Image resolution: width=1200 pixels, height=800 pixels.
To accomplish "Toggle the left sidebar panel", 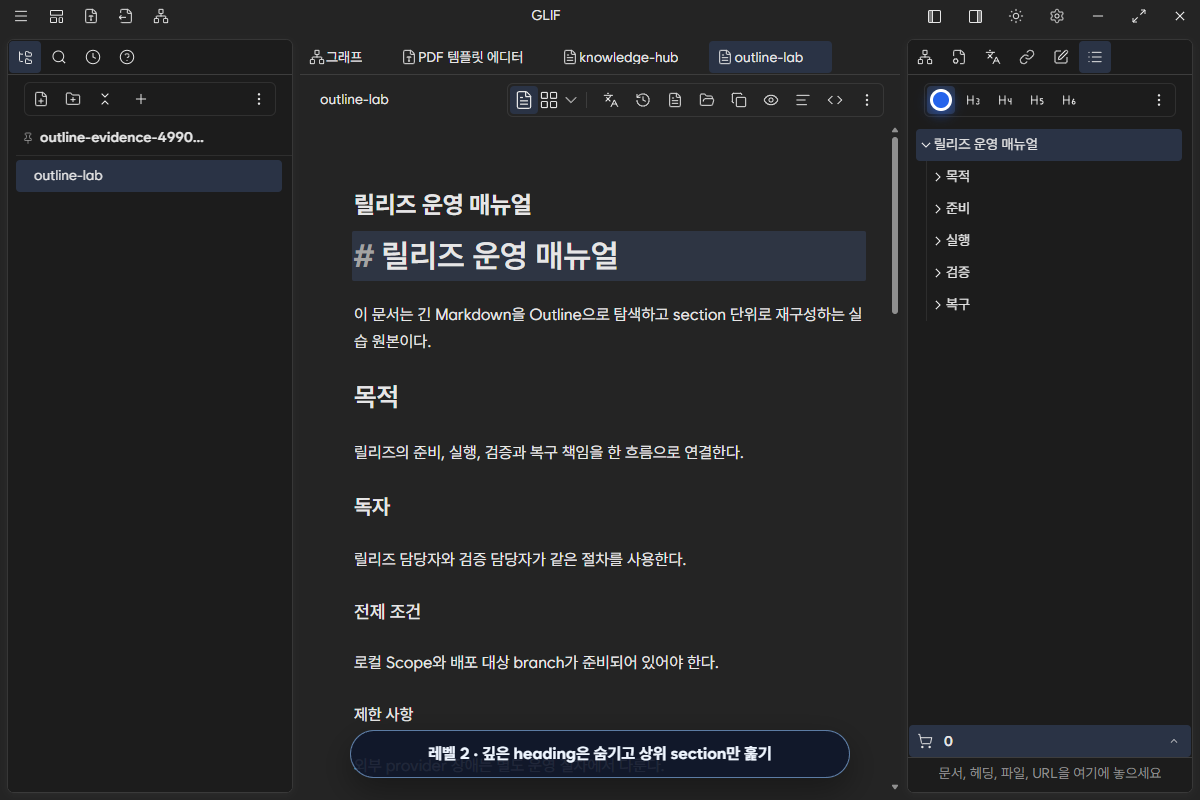I will [935, 16].
